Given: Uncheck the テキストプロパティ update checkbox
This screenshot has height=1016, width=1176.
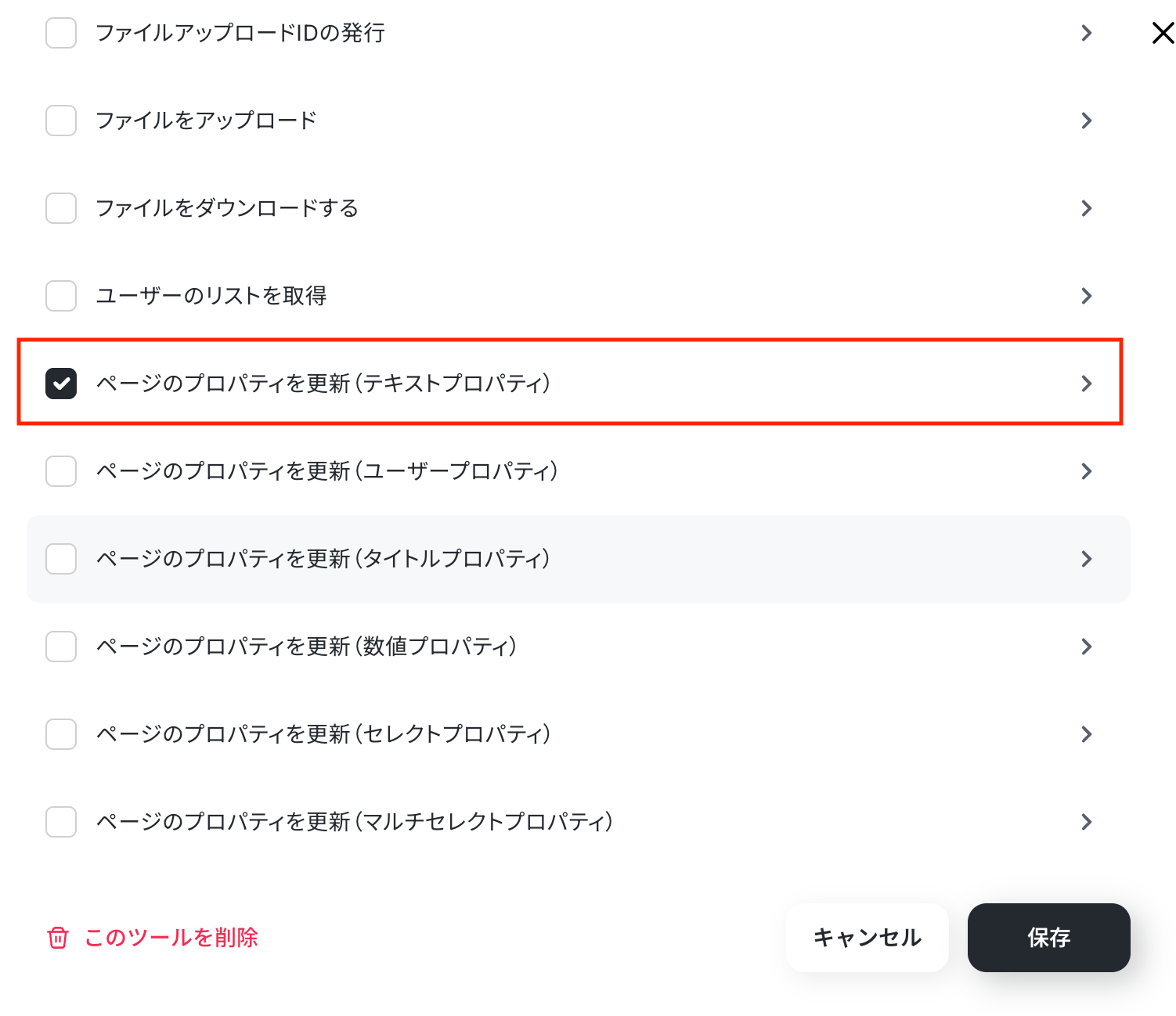Looking at the screenshot, I should (x=61, y=384).
